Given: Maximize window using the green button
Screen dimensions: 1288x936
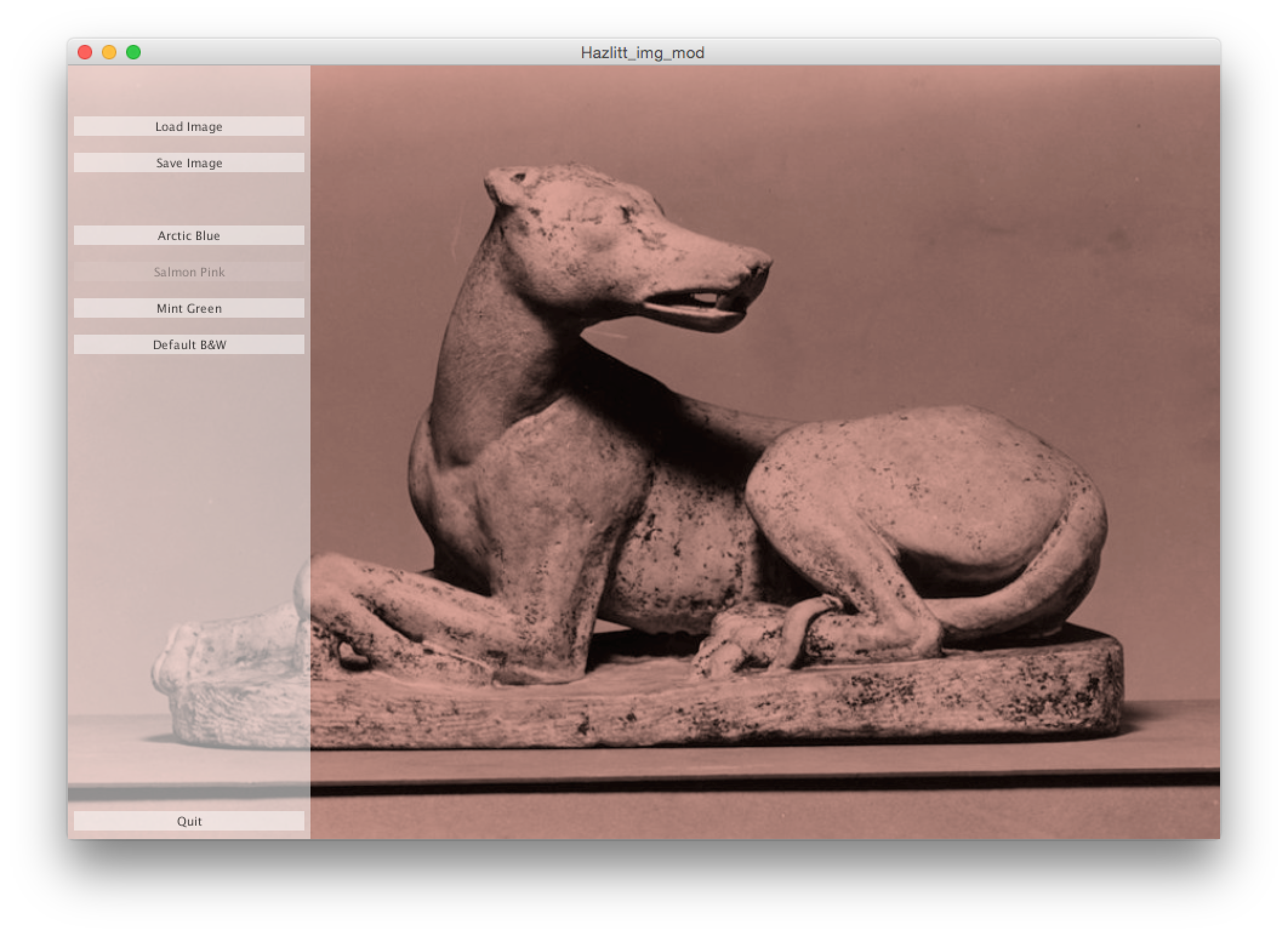Looking at the screenshot, I should (133, 53).
